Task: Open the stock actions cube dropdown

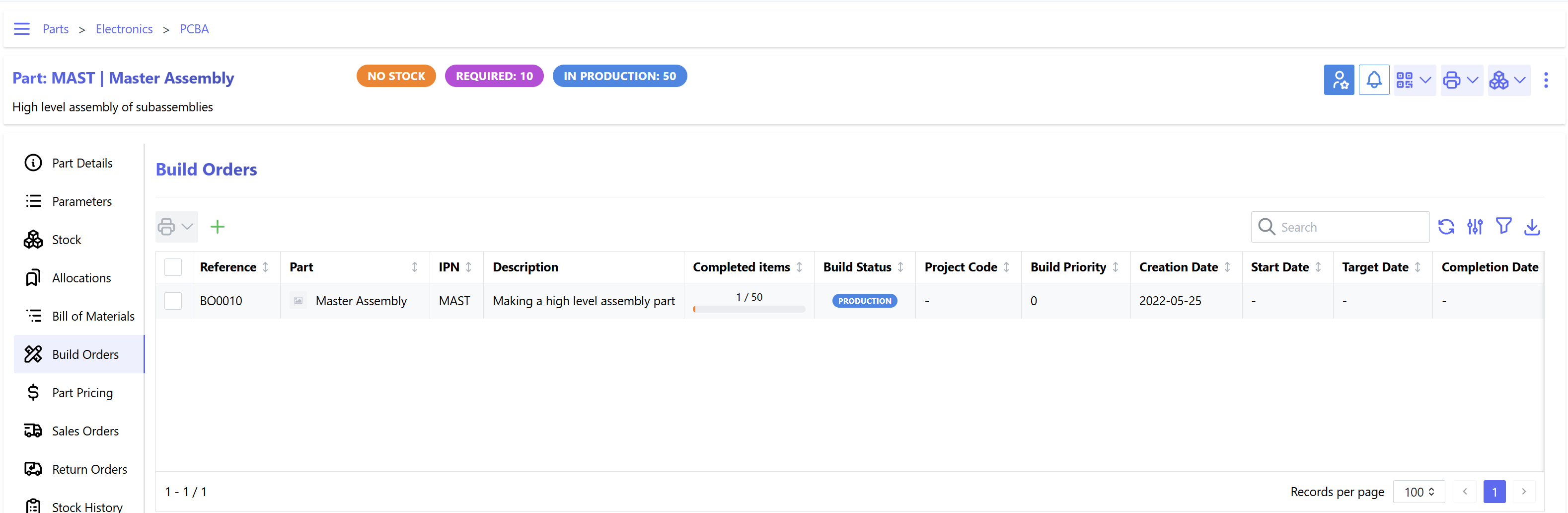Action: click(x=1508, y=79)
